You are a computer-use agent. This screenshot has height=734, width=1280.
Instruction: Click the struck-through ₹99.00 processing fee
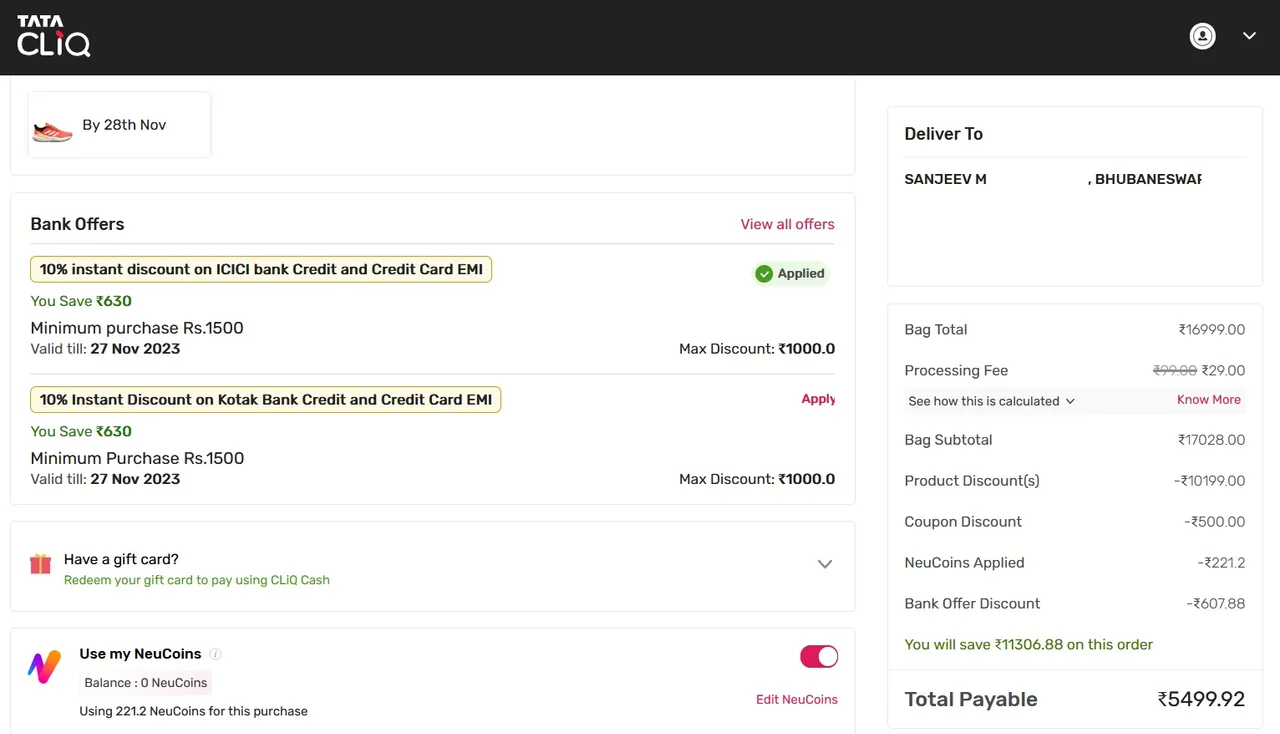1175,370
